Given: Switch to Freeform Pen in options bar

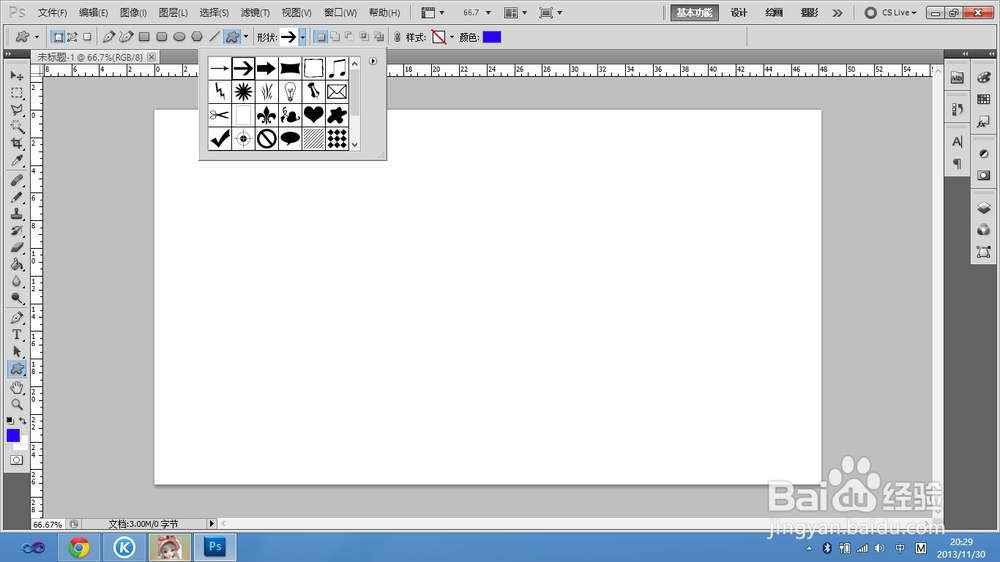Looking at the screenshot, I should pos(126,37).
